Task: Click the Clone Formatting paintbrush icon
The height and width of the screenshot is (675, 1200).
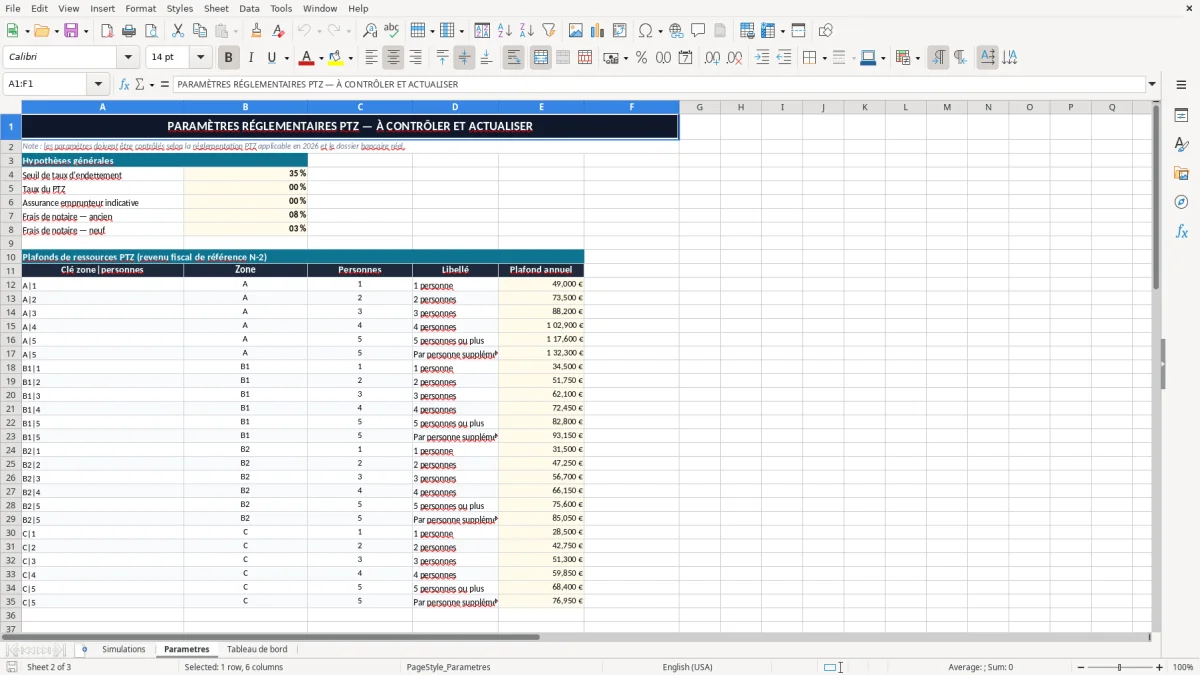Action: tap(256, 31)
